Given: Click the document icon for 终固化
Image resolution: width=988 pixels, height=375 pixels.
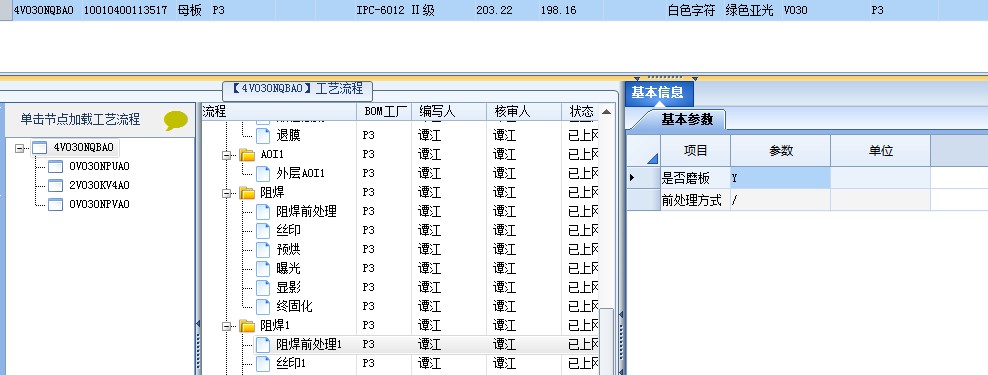Looking at the screenshot, I should click(263, 306).
